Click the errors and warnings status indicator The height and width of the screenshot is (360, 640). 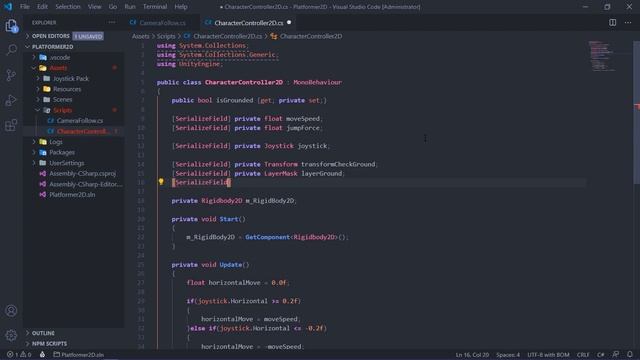[x=19, y=355]
